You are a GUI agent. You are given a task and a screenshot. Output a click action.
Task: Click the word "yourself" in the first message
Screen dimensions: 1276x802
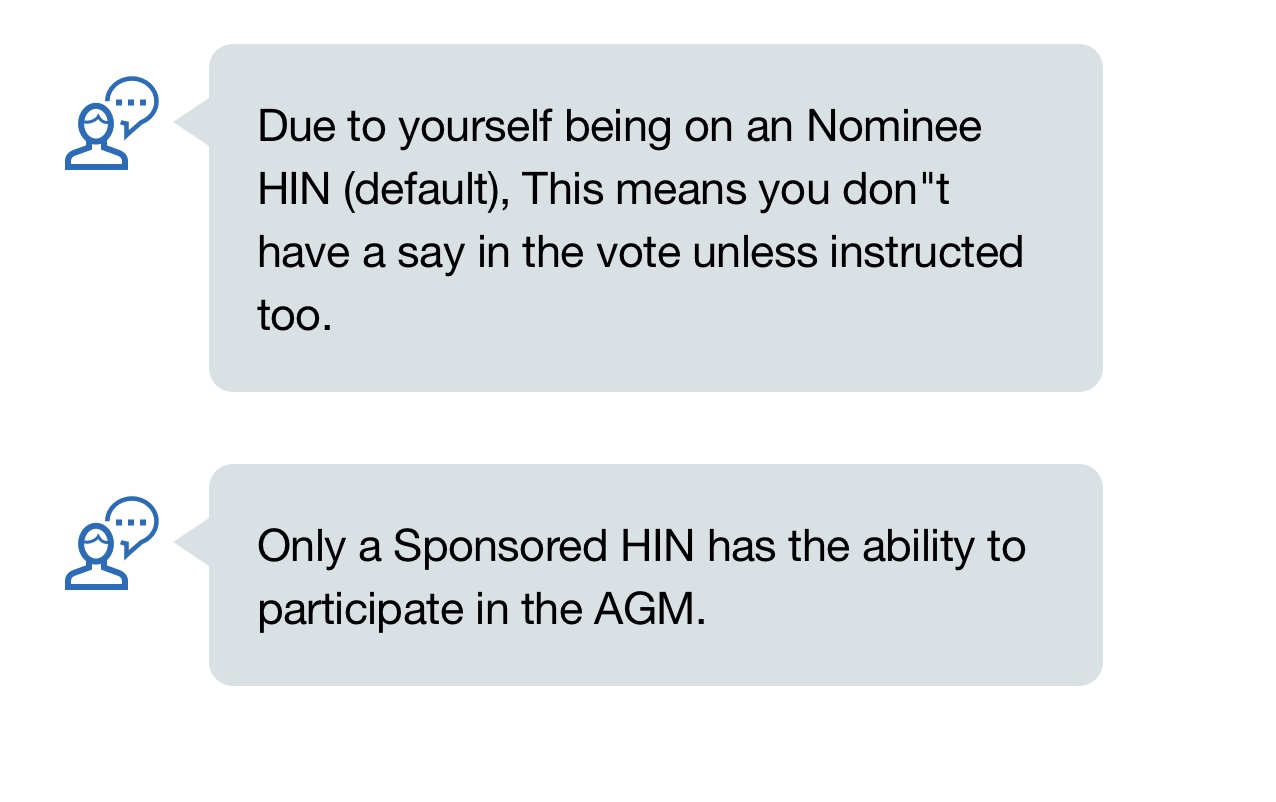point(479,127)
